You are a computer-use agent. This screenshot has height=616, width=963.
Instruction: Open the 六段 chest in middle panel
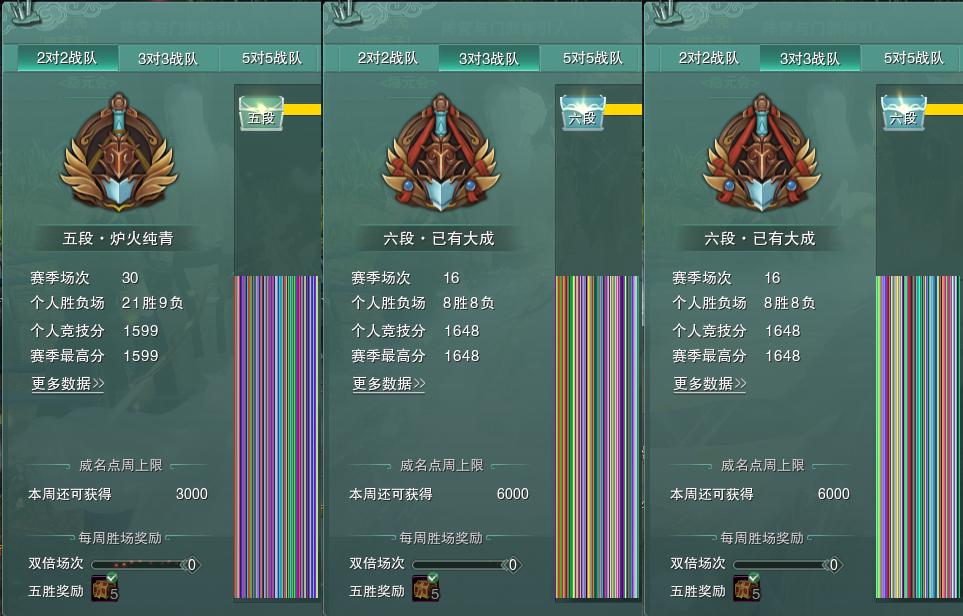coord(583,113)
